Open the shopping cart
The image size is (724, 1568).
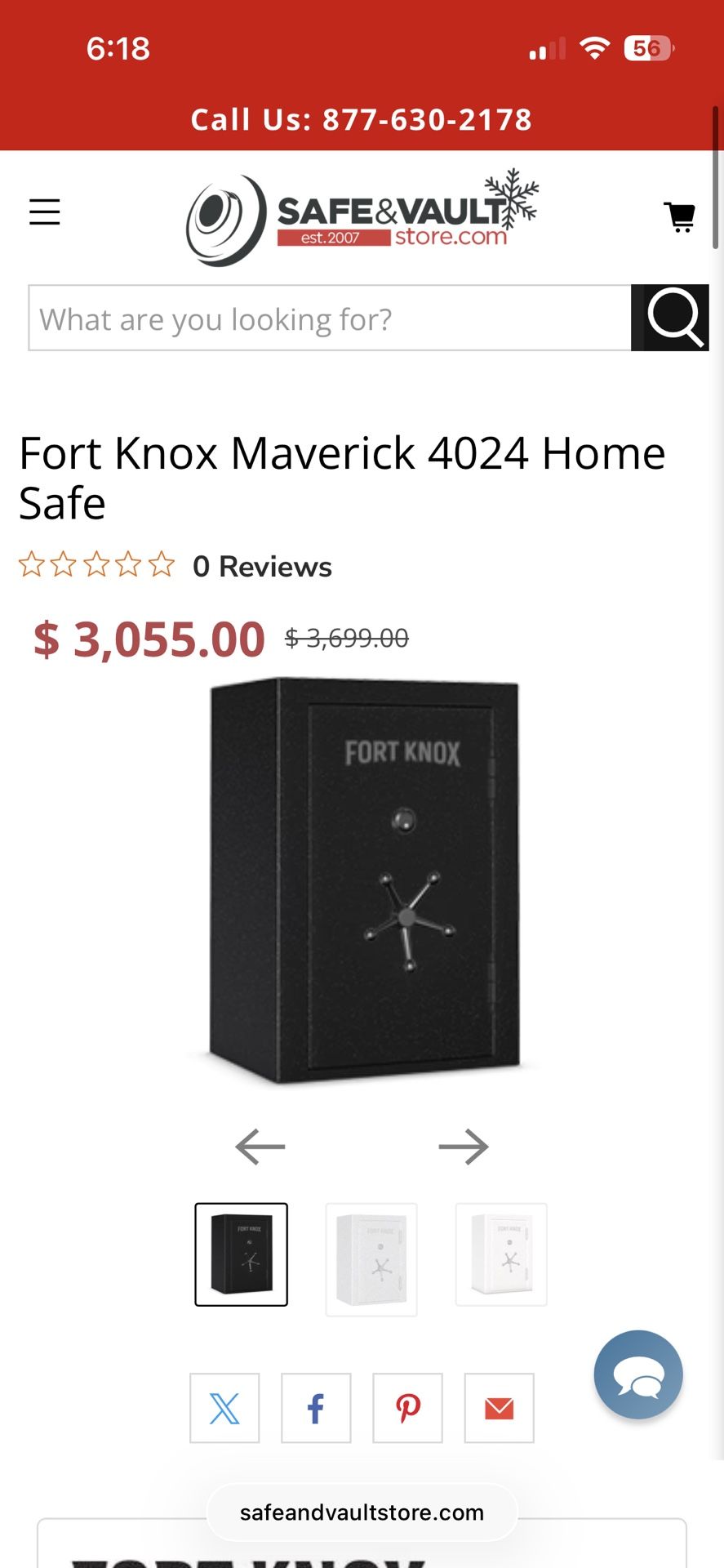click(x=679, y=217)
